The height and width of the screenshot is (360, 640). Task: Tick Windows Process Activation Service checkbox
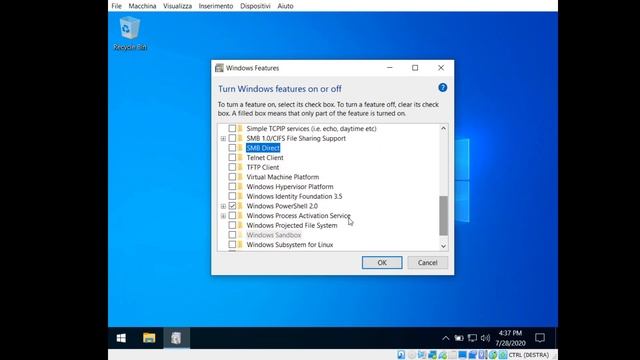232,216
